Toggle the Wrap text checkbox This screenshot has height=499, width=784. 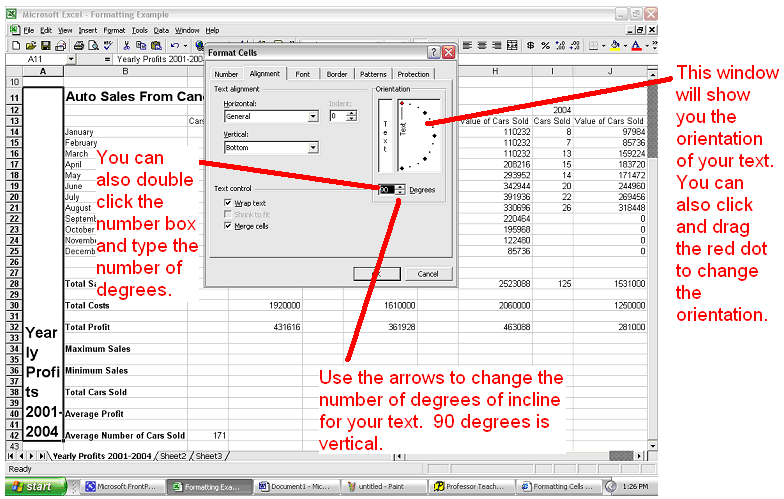[x=228, y=203]
